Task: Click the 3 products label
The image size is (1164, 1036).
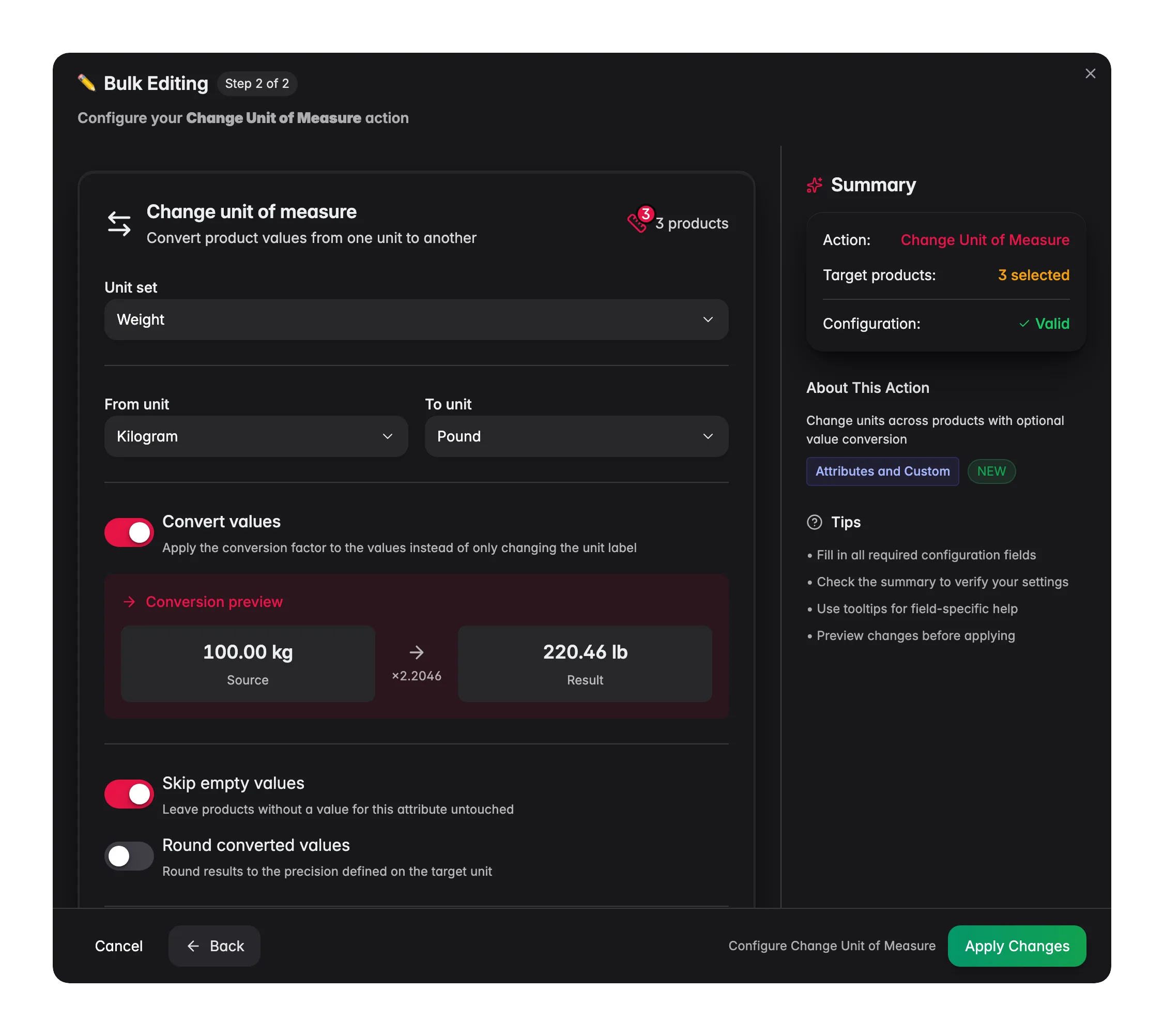Action: (x=692, y=223)
